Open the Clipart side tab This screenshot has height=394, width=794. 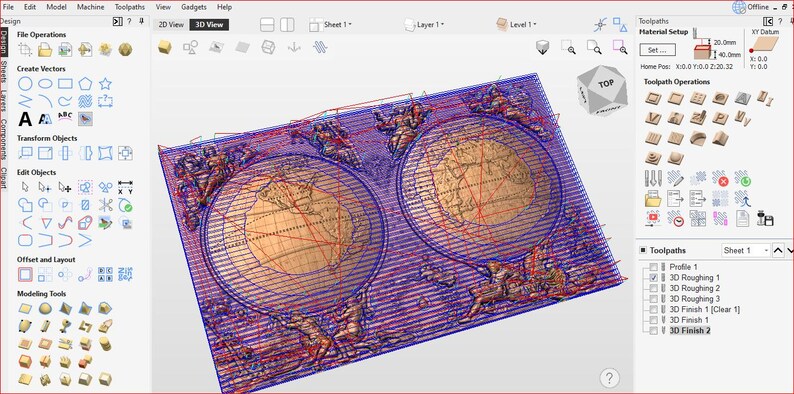[4, 177]
